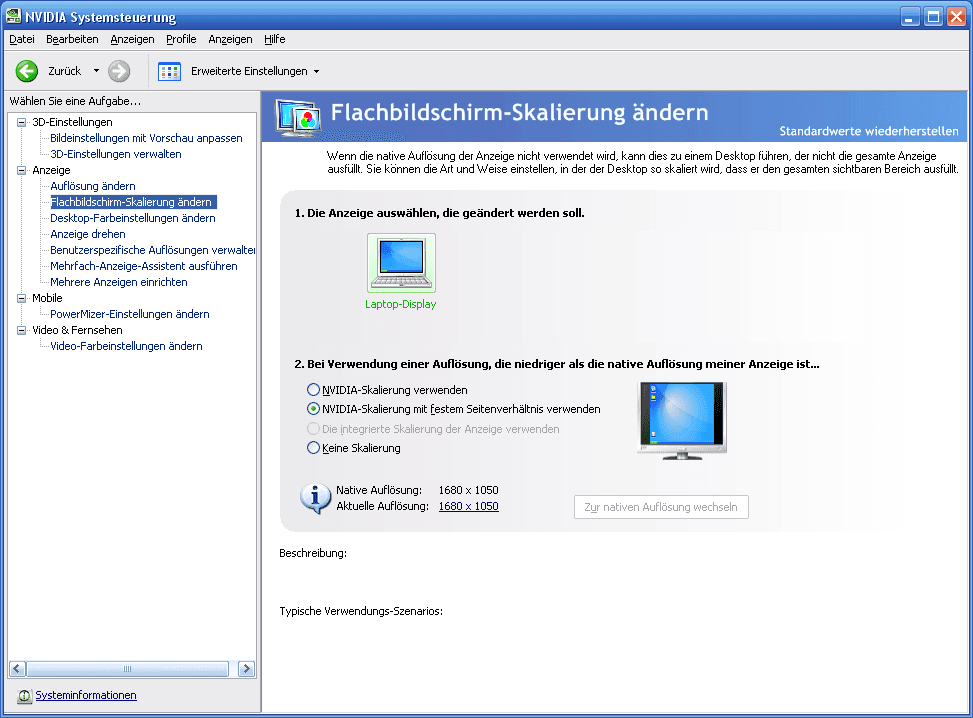Click the Typische Verwendungs-Szenarios: label
Image resolution: width=973 pixels, height=718 pixels.
(361, 611)
